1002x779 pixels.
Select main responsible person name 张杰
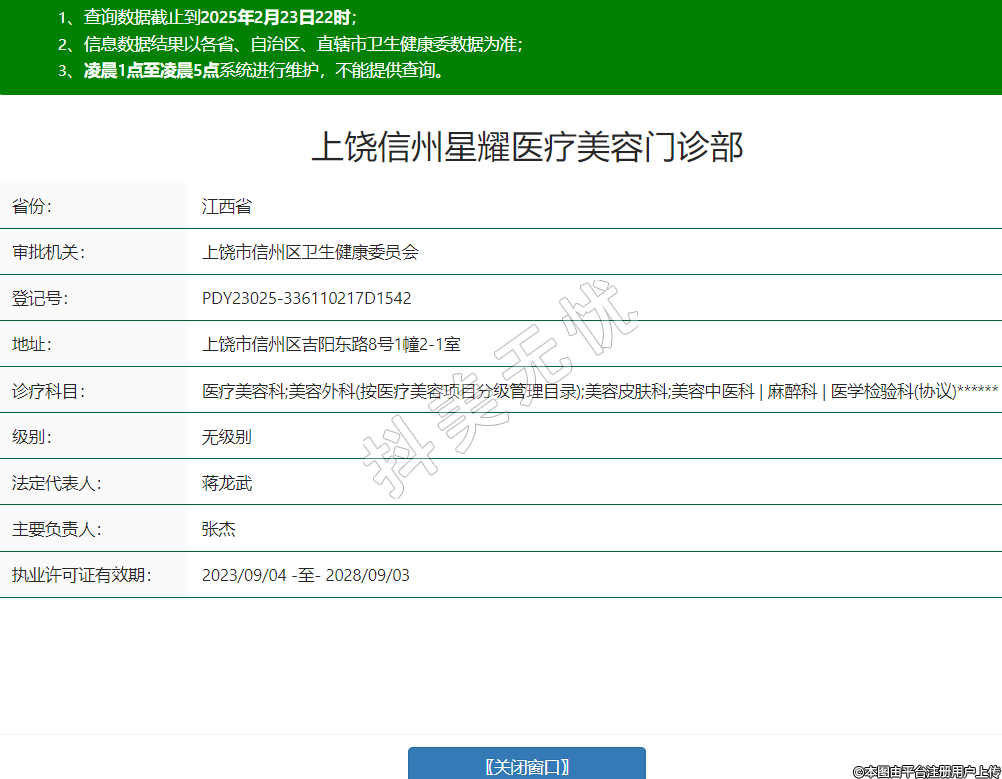pyautogui.click(x=219, y=529)
